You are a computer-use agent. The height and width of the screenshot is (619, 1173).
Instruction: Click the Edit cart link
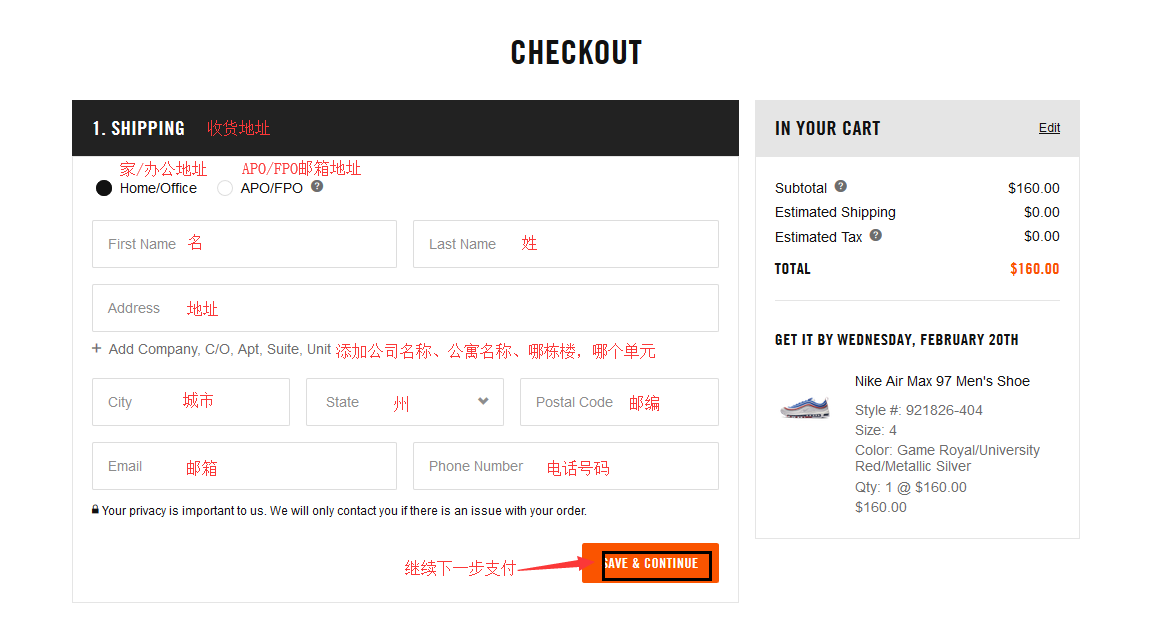pos(1049,128)
